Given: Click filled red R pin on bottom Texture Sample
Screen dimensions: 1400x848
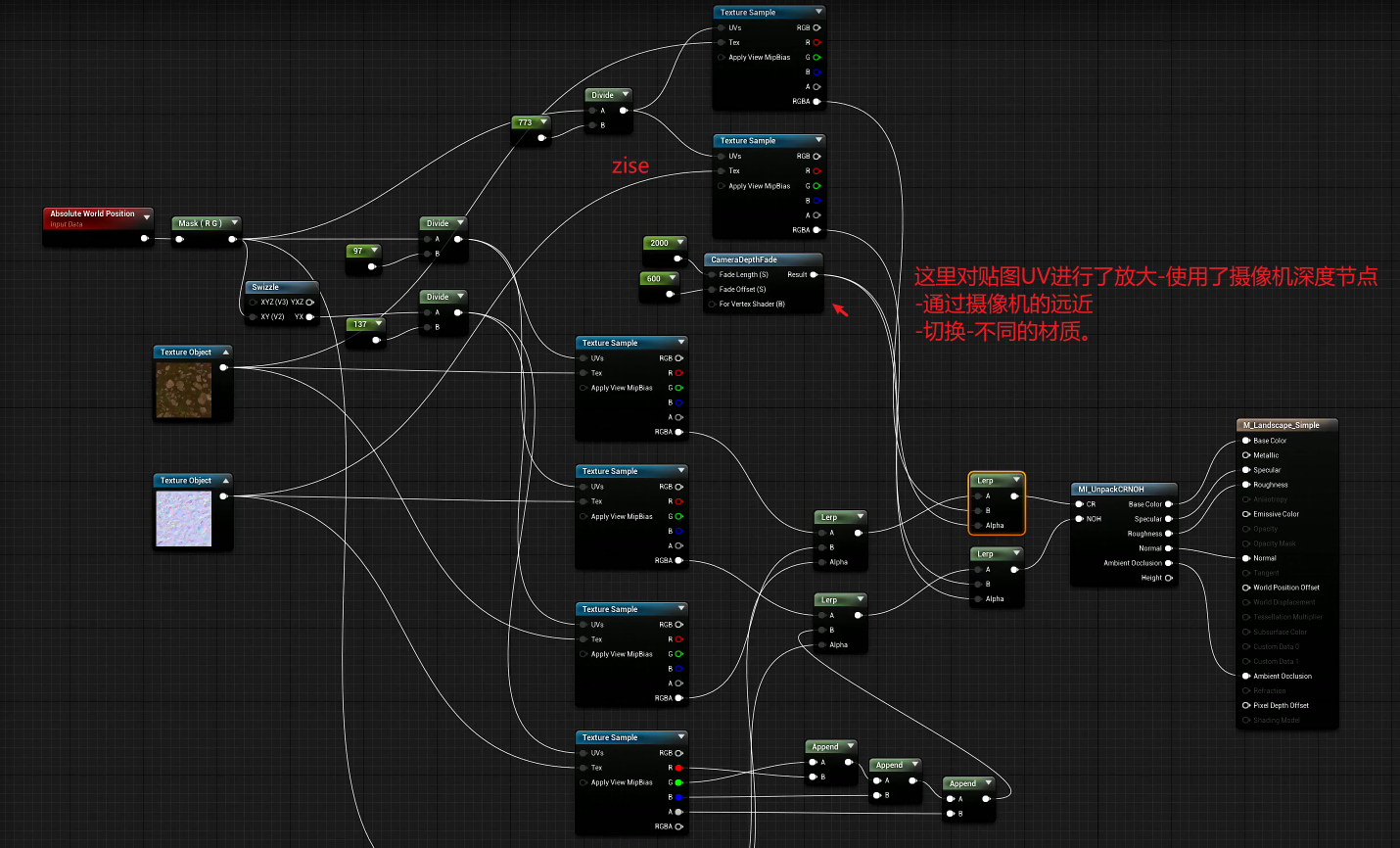Looking at the screenshot, I should (x=678, y=768).
